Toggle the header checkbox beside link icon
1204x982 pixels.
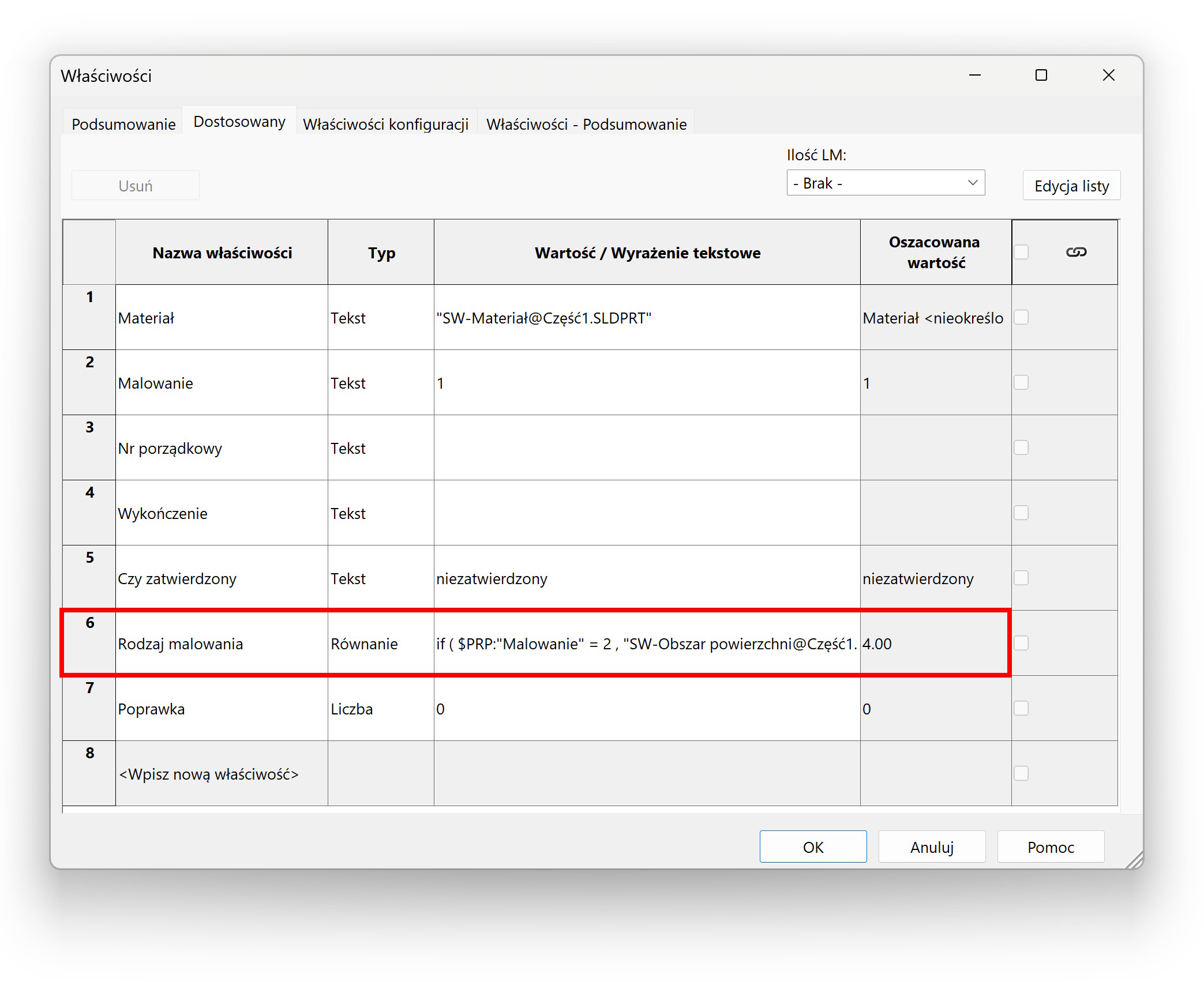(x=1021, y=252)
